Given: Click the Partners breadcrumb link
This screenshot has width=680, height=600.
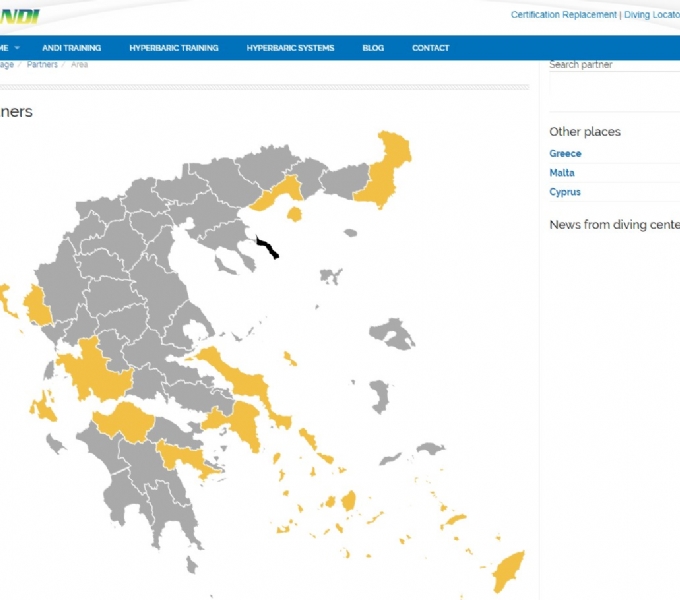Looking at the screenshot, I should (x=42, y=65).
